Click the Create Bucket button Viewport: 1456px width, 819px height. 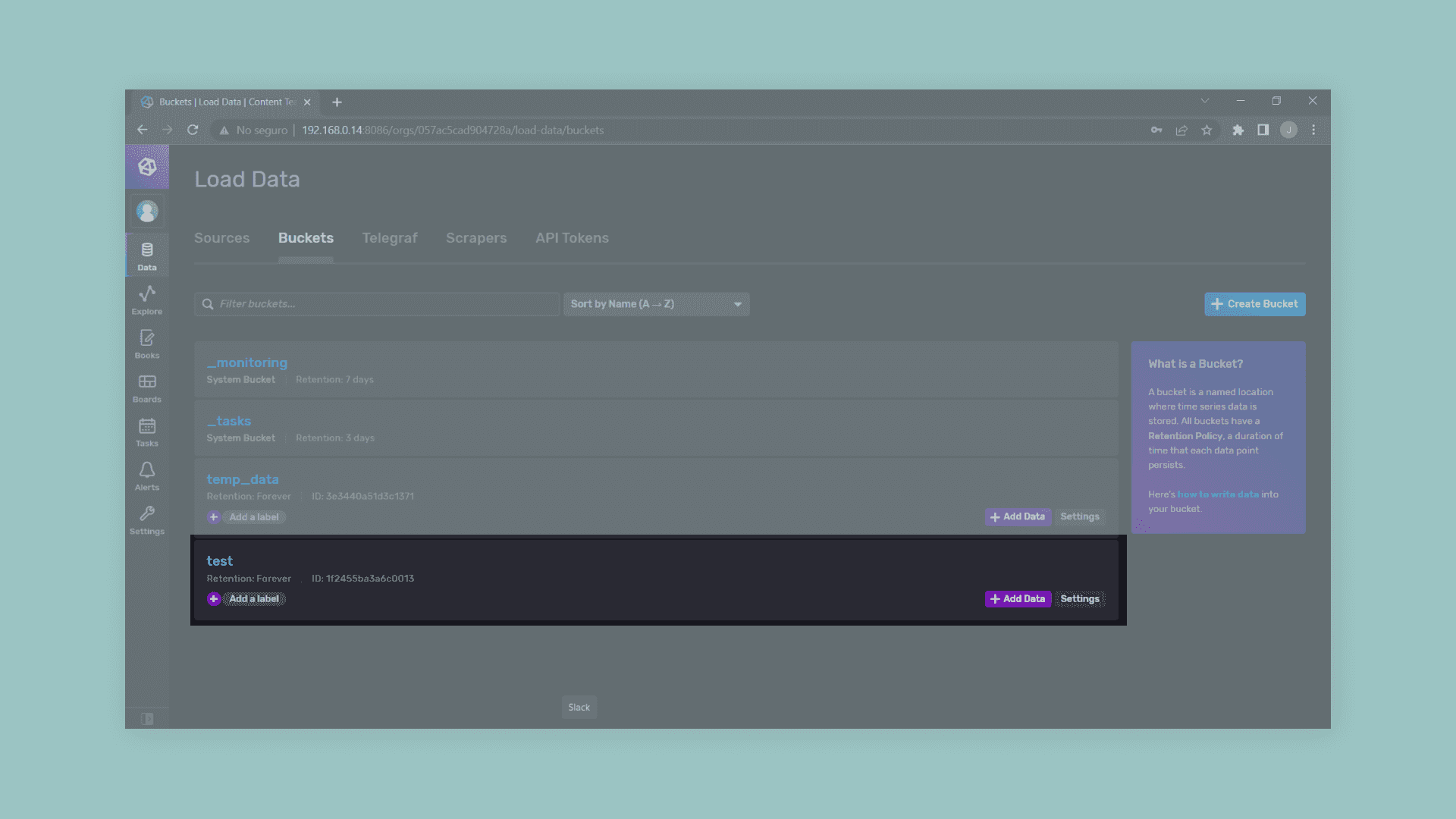point(1254,304)
